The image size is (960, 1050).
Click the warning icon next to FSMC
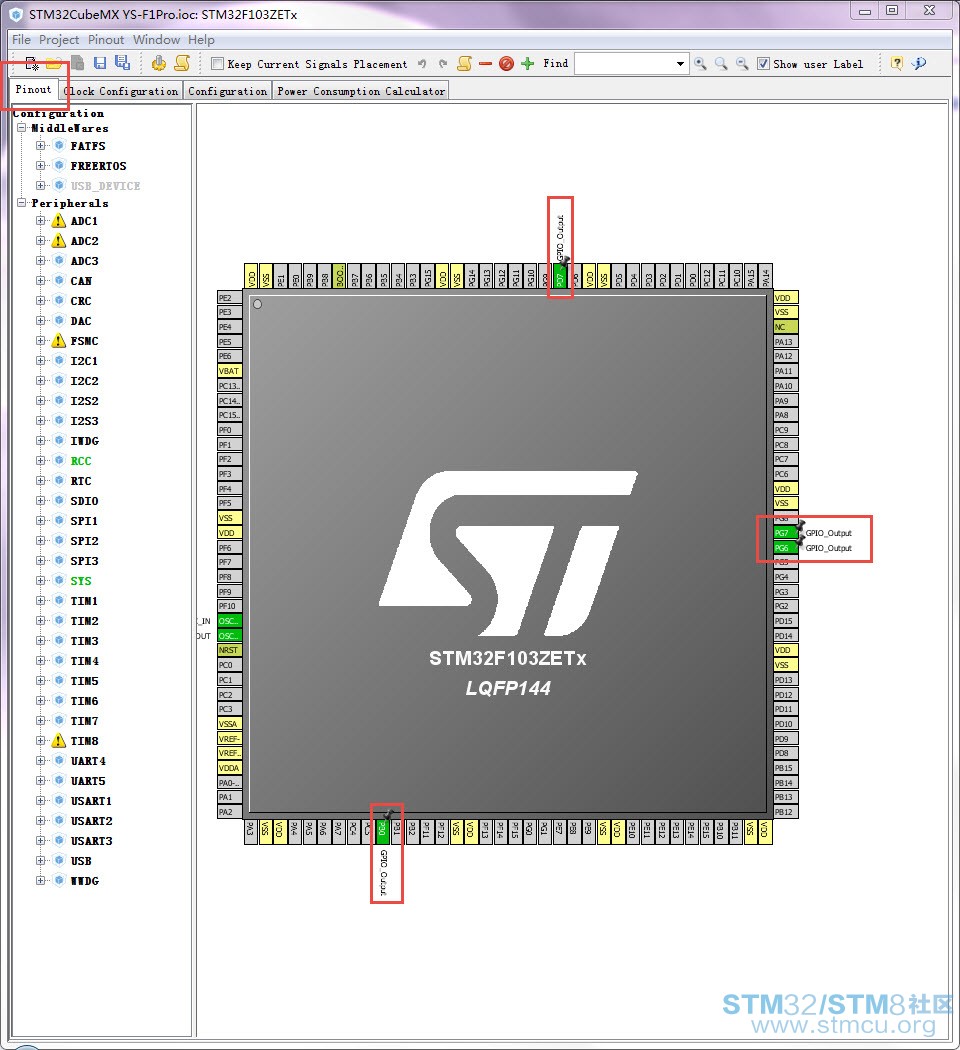[x=59, y=341]
